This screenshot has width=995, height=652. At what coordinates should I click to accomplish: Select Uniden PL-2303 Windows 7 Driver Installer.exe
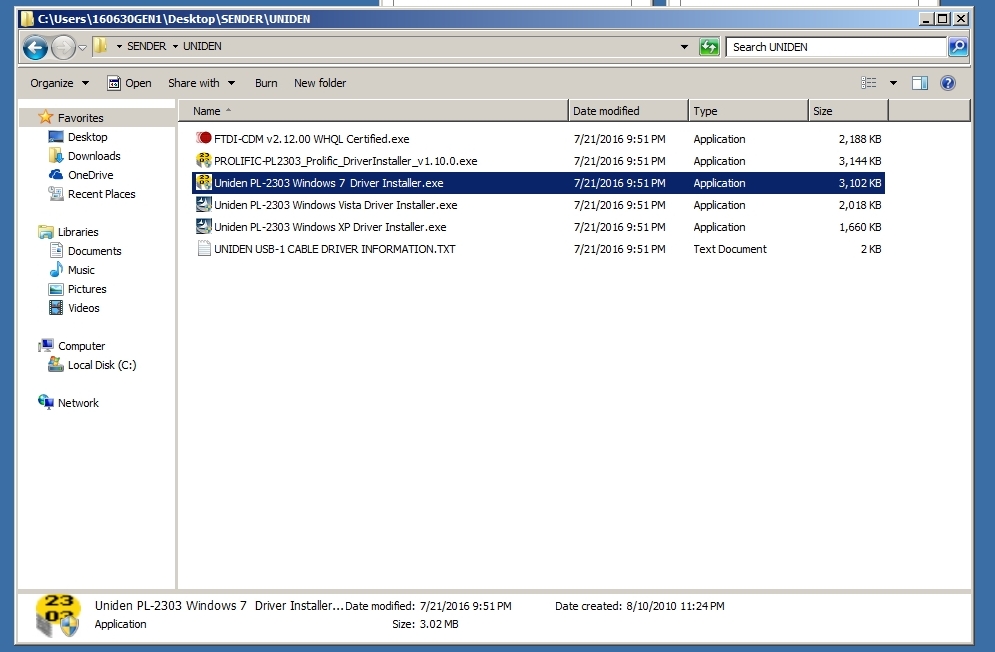point(538,183)
